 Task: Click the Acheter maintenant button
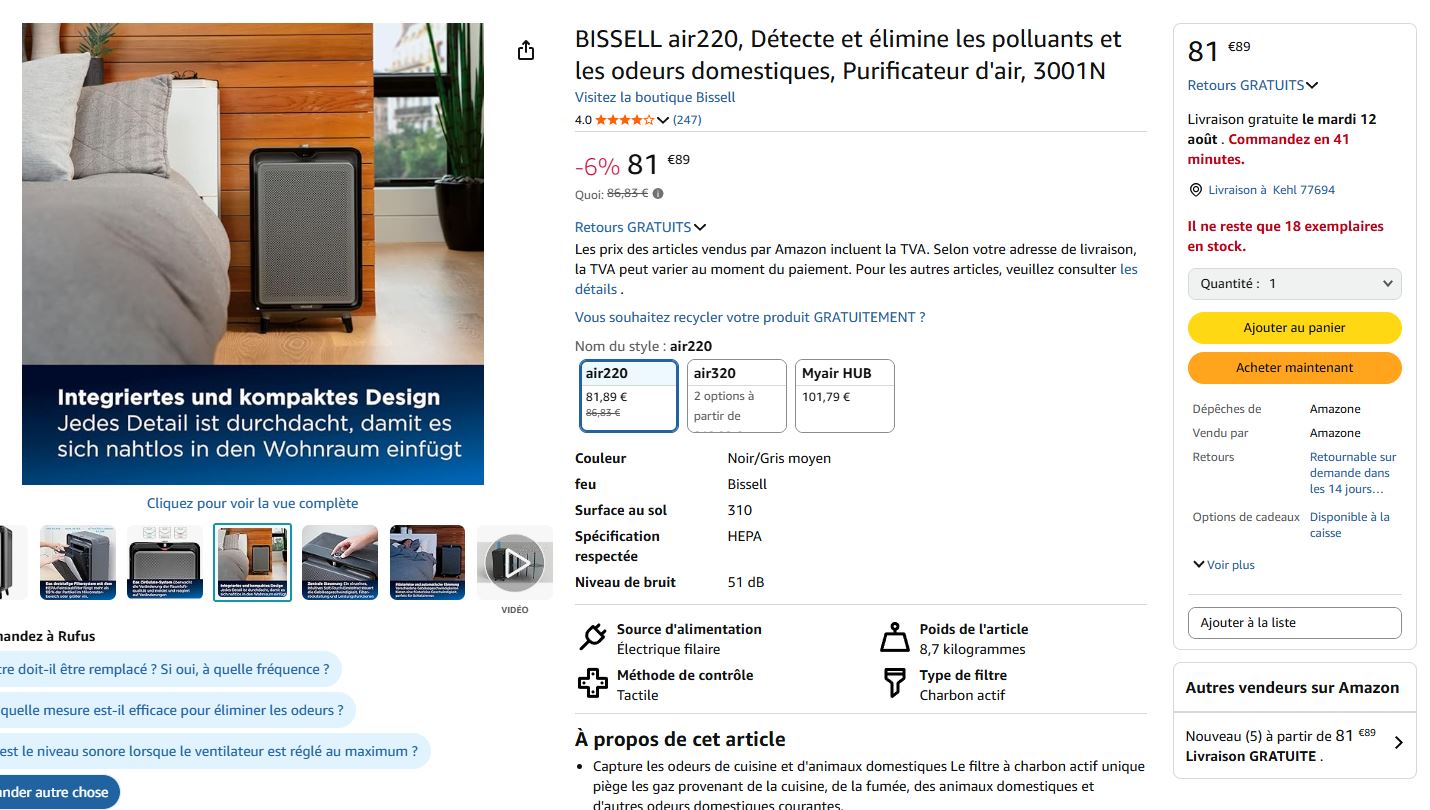click(1295, 368)
